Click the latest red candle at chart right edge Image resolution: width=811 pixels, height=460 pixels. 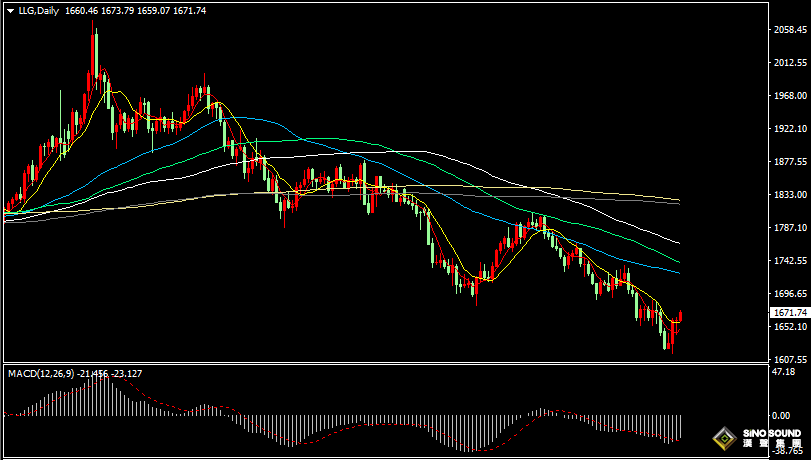[681, 316]
